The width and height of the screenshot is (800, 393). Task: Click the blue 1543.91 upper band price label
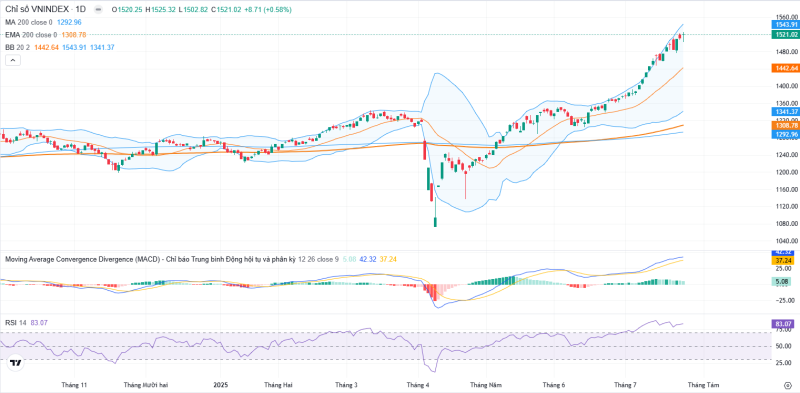(x=785, y=24)
